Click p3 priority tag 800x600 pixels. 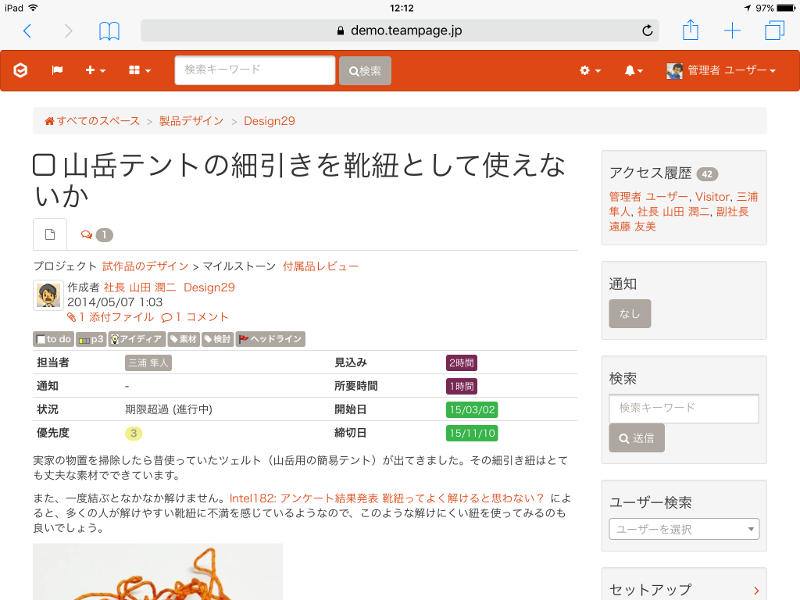(91, 339)
